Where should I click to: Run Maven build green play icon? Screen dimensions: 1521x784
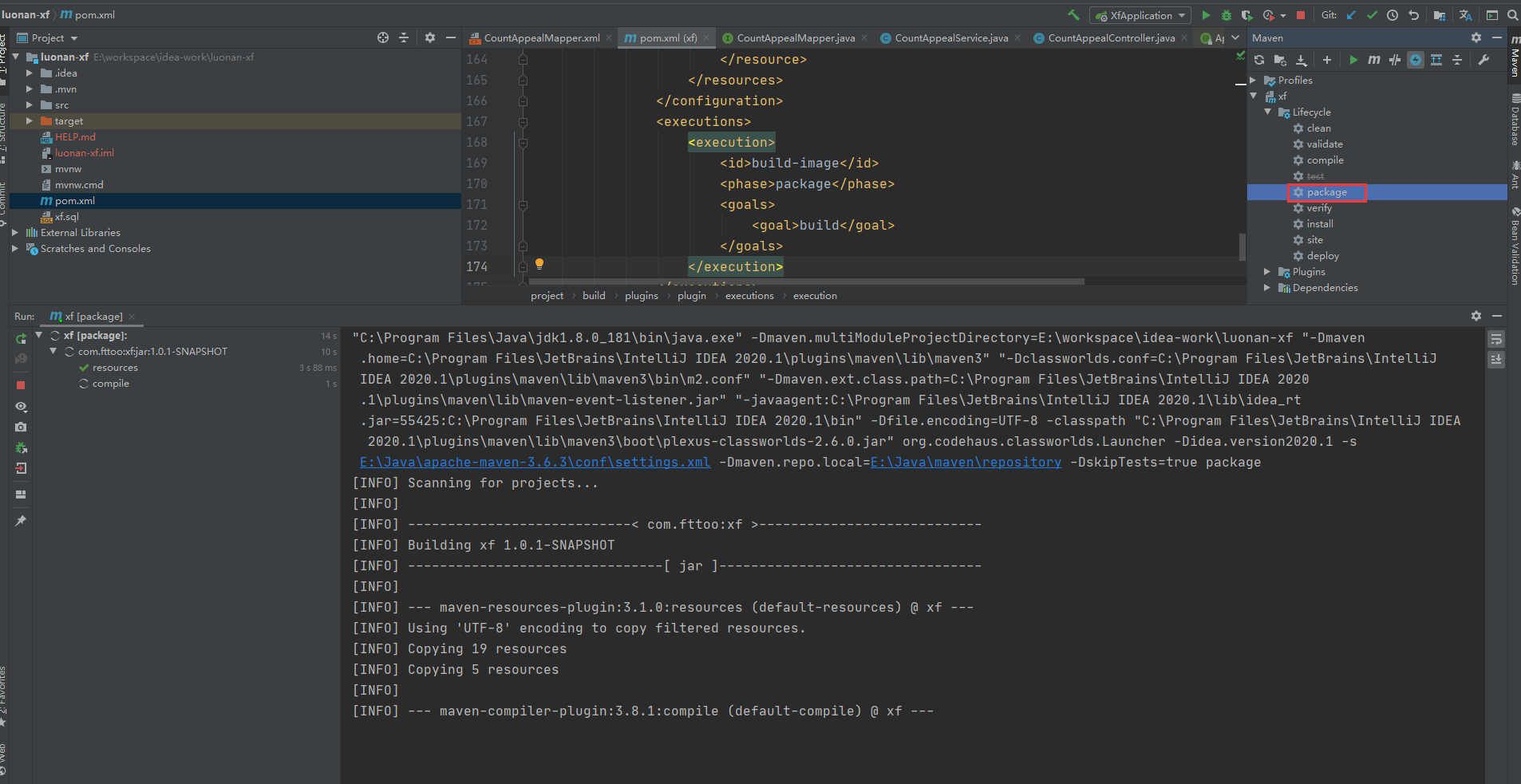(1353, 60)
